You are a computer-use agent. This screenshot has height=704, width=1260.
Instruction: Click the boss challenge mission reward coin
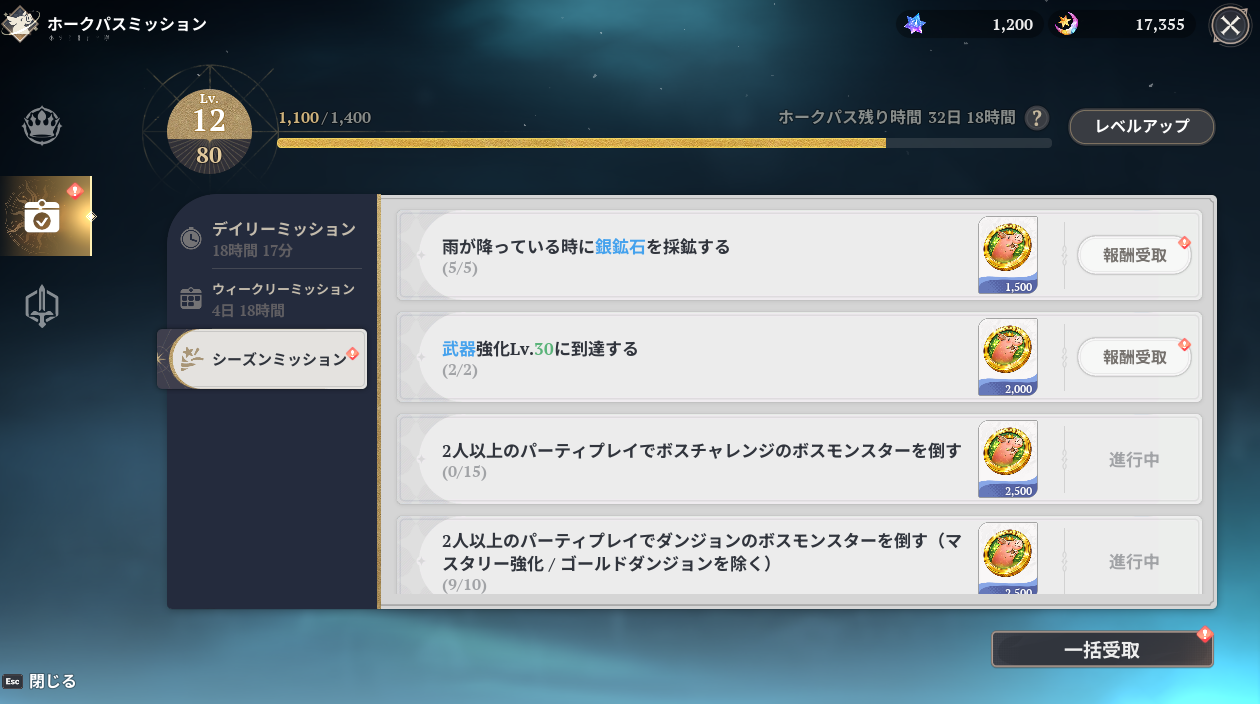(1007, 458)
